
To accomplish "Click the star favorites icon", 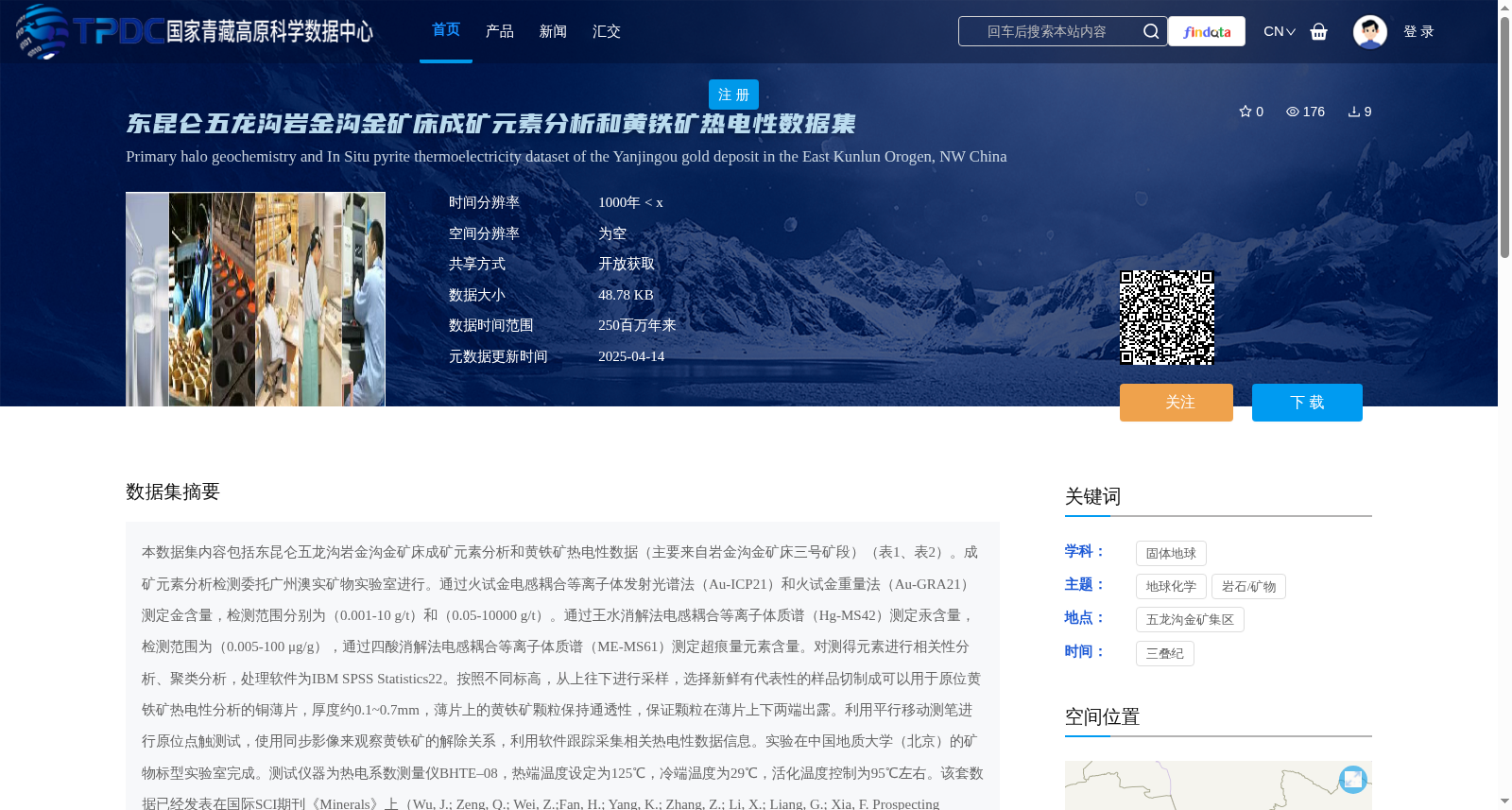I will (1246, 112).
